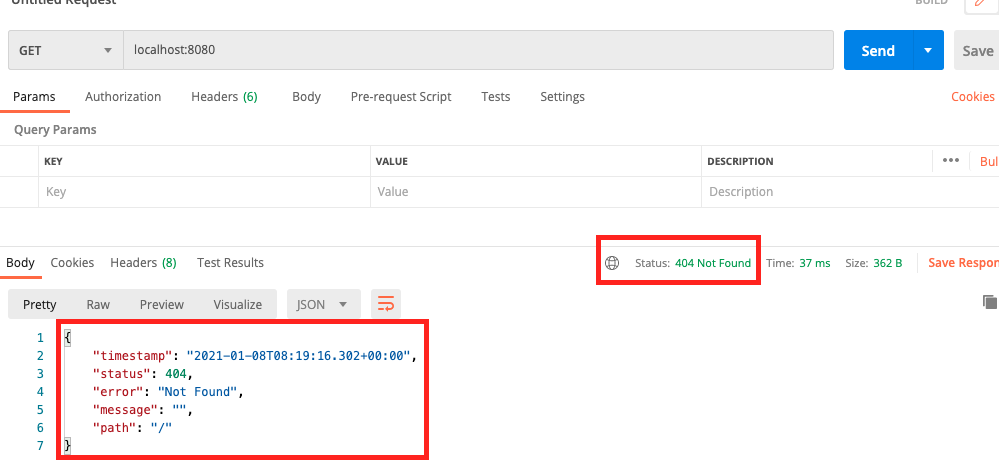Click the "message" key in JSON
Screen dimensions: 999x476
126,409
